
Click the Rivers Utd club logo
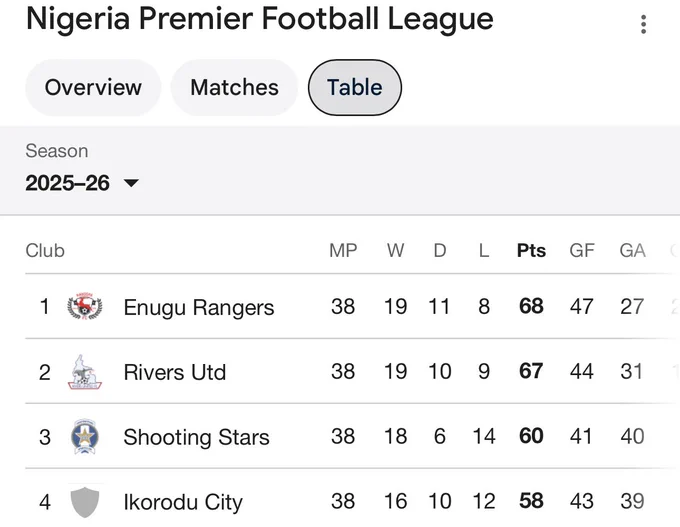pyautogui.click(x=85, y=372)
